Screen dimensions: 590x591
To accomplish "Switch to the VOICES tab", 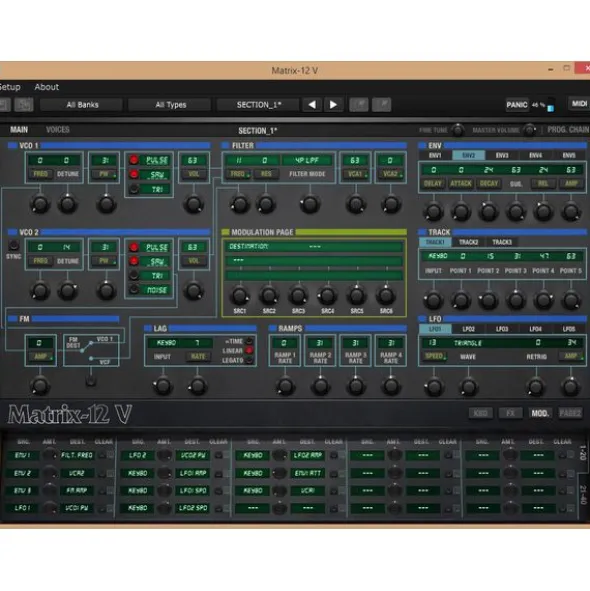I will click(58, 130).
